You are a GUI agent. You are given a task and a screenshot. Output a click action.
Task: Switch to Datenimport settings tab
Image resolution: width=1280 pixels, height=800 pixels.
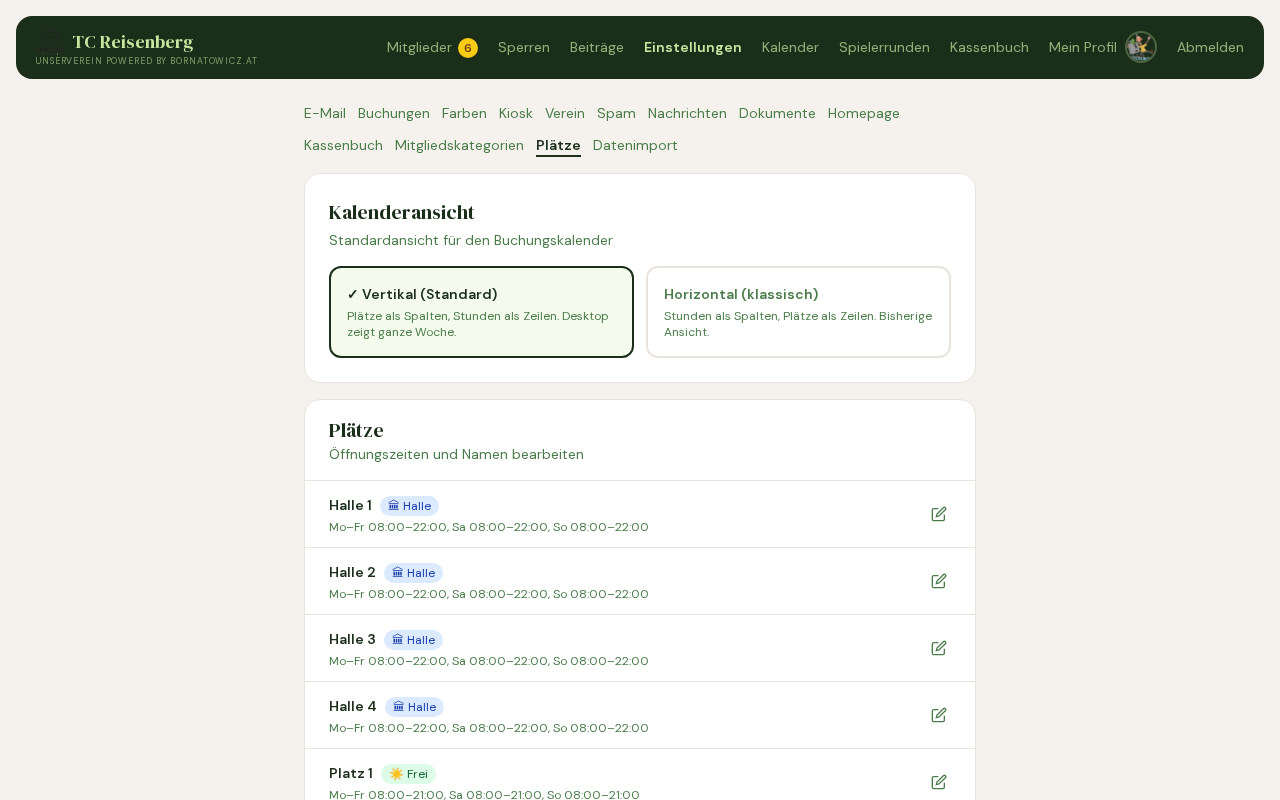[635, 145]
